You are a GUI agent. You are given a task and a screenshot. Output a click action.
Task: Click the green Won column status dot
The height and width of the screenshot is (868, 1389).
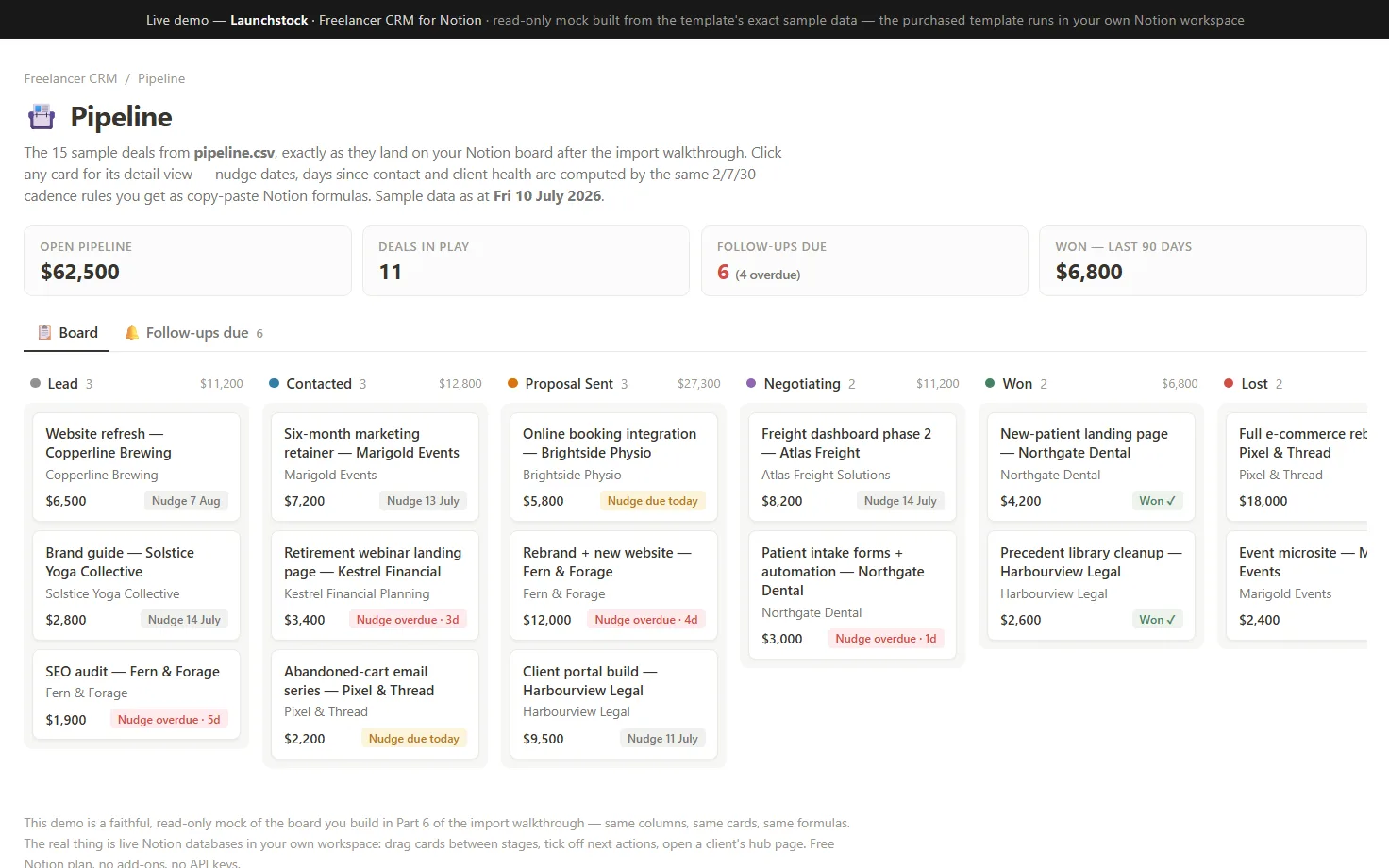(990, 383)
